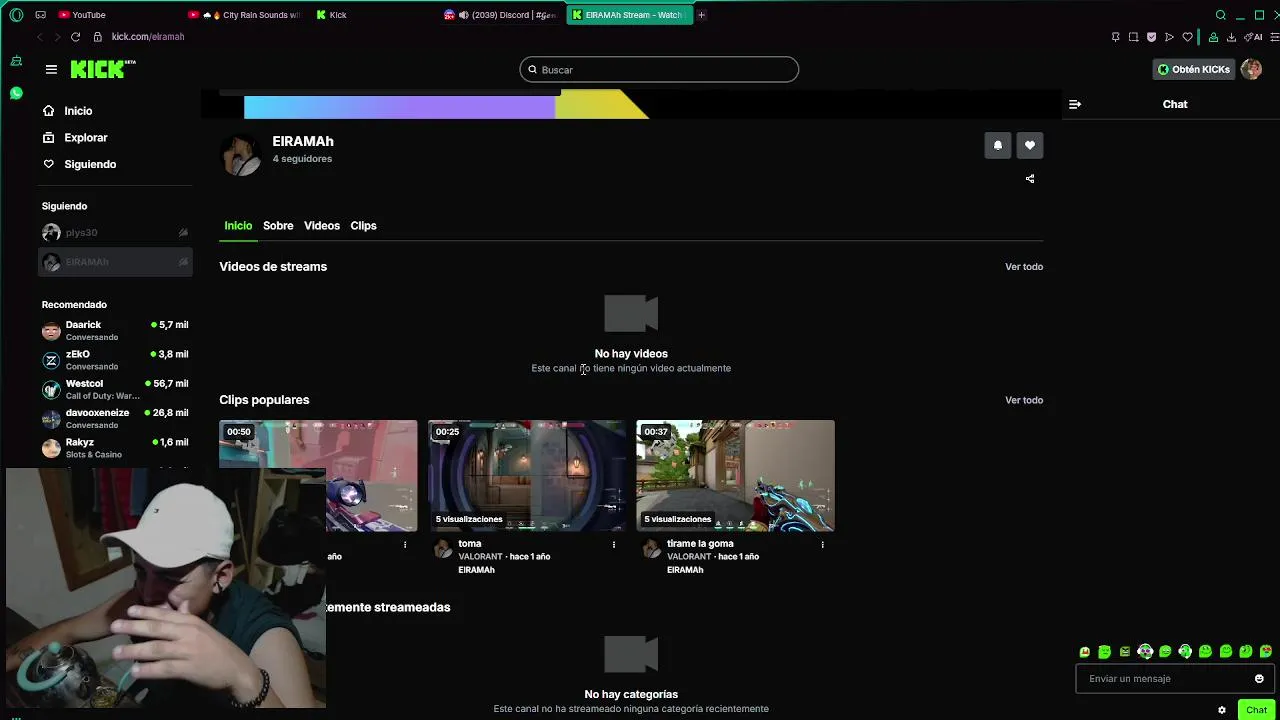This screenshot has height=720, width=1280.
Task: Click the VALORANT category under toma clip
Action: tap(480, 557)
